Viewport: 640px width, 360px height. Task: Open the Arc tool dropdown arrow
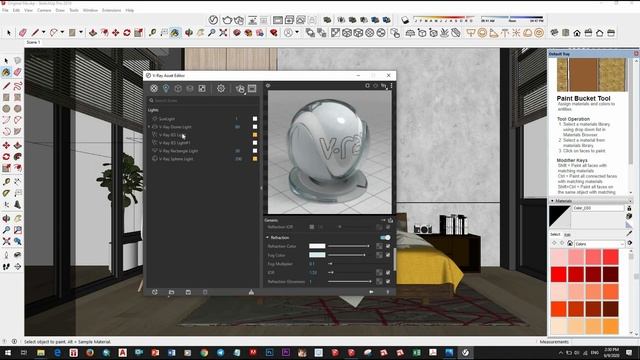[x=62, y=32]
